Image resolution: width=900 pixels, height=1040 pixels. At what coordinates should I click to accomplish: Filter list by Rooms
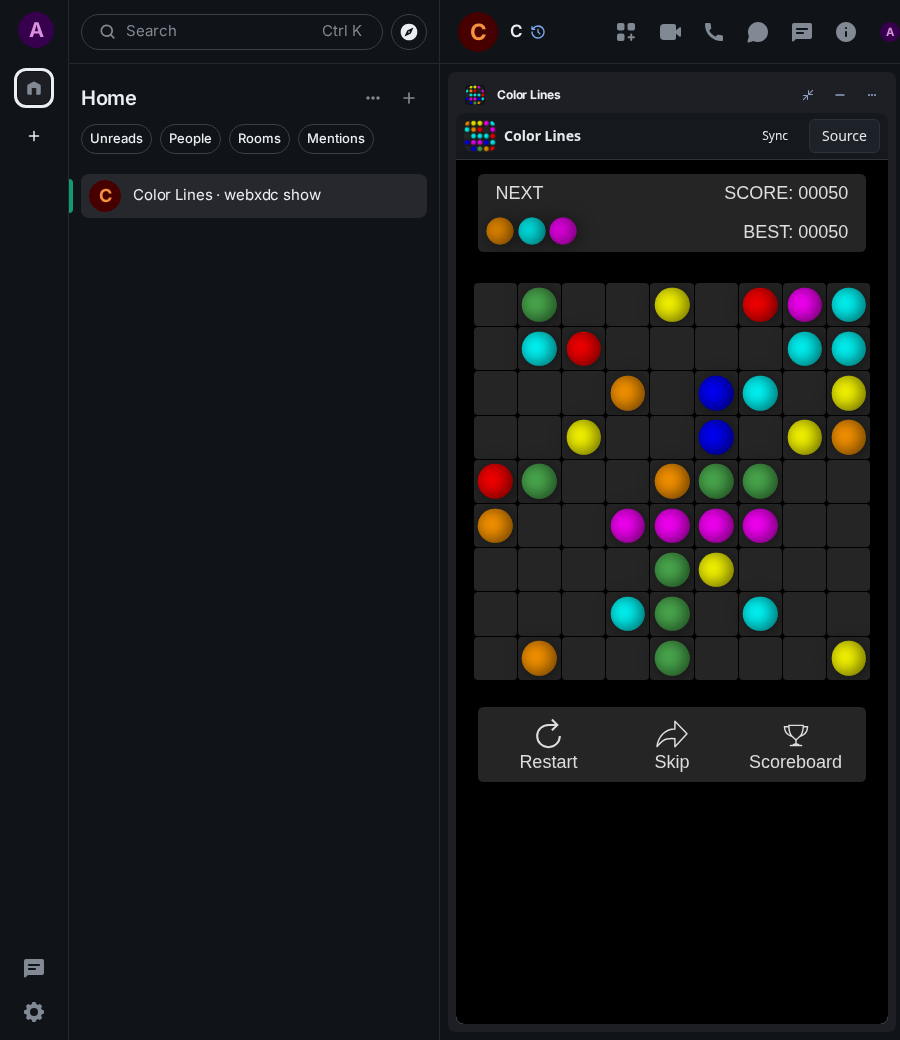[x=259, y=139]
